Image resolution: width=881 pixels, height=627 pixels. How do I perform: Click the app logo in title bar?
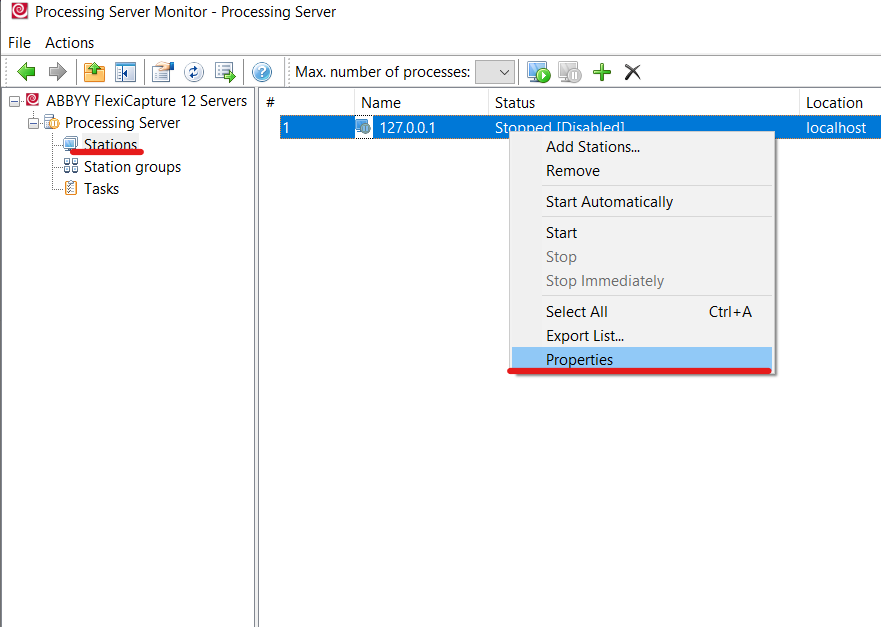[19, 11]
